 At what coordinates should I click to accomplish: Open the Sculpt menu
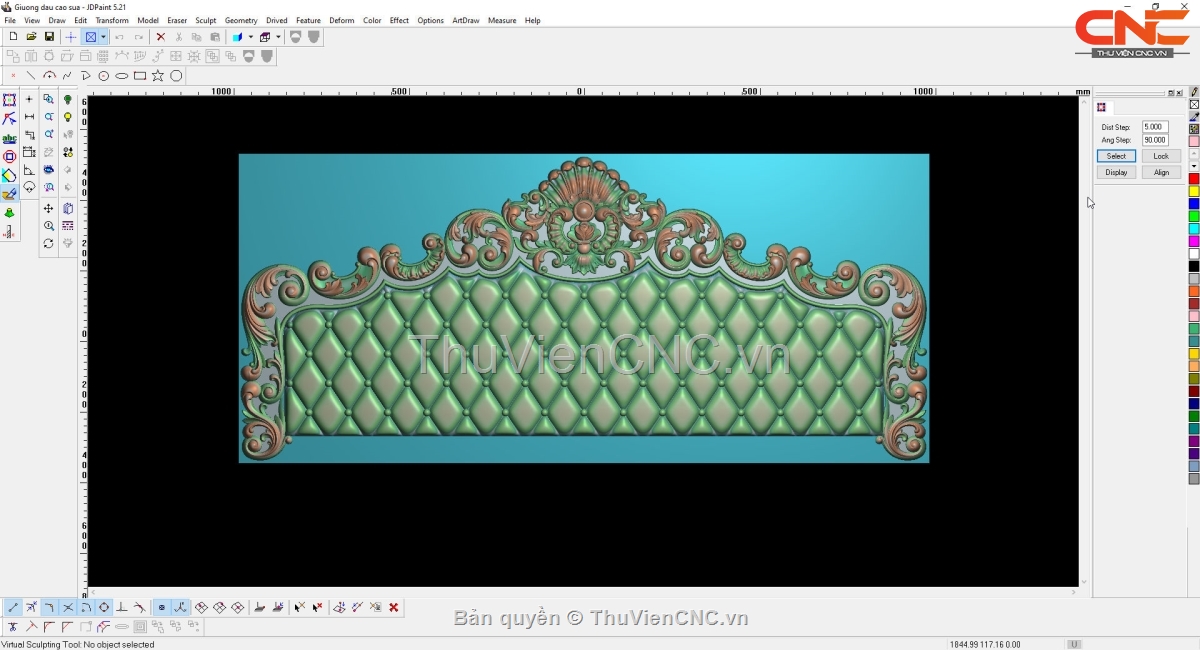tap(205, 20)
